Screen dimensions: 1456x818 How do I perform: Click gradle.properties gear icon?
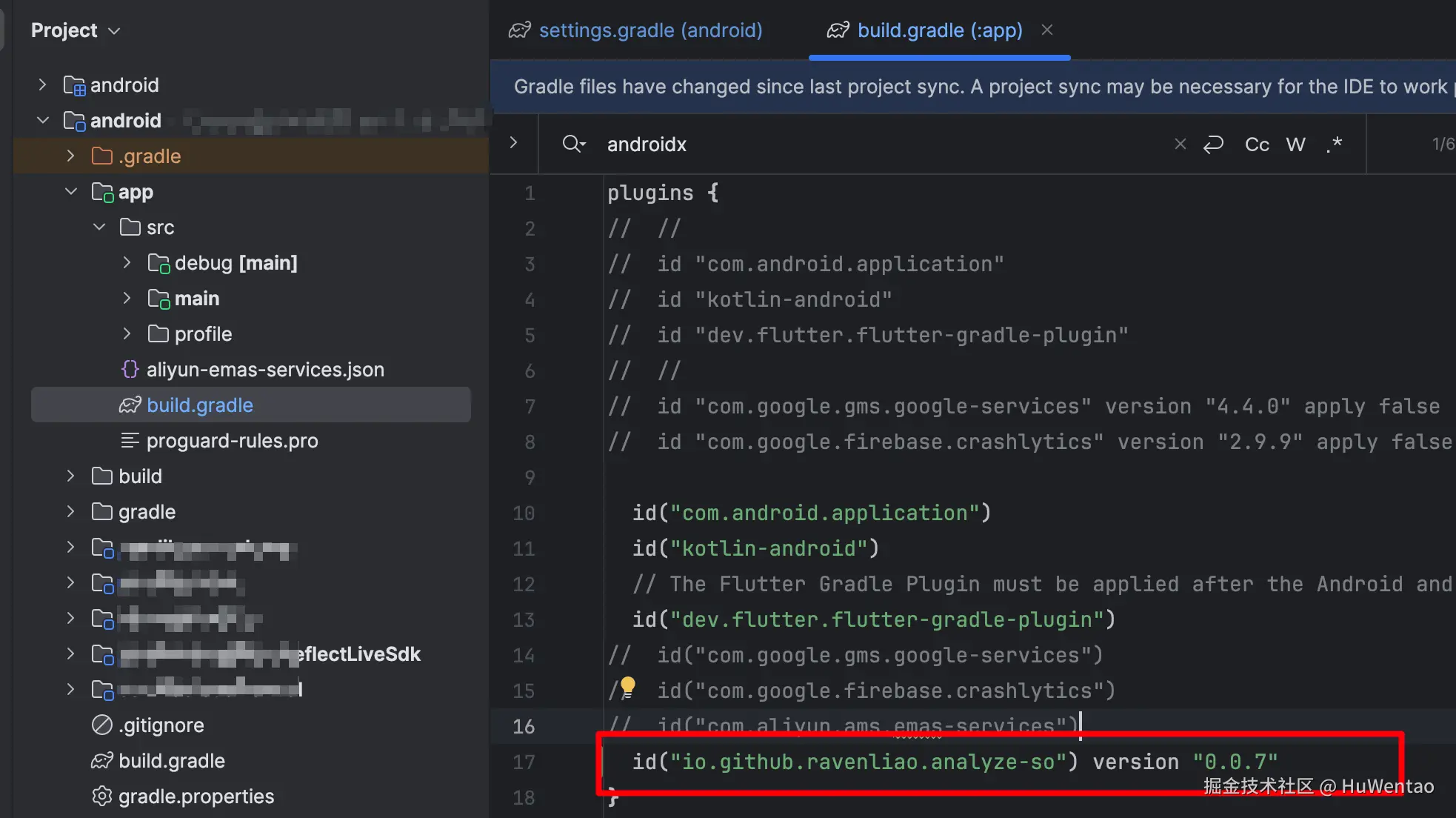coord(101,796)
